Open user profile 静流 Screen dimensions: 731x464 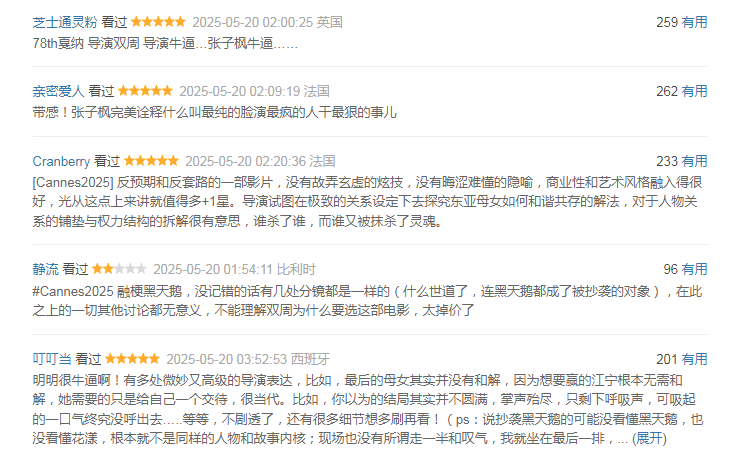point(46,269)
